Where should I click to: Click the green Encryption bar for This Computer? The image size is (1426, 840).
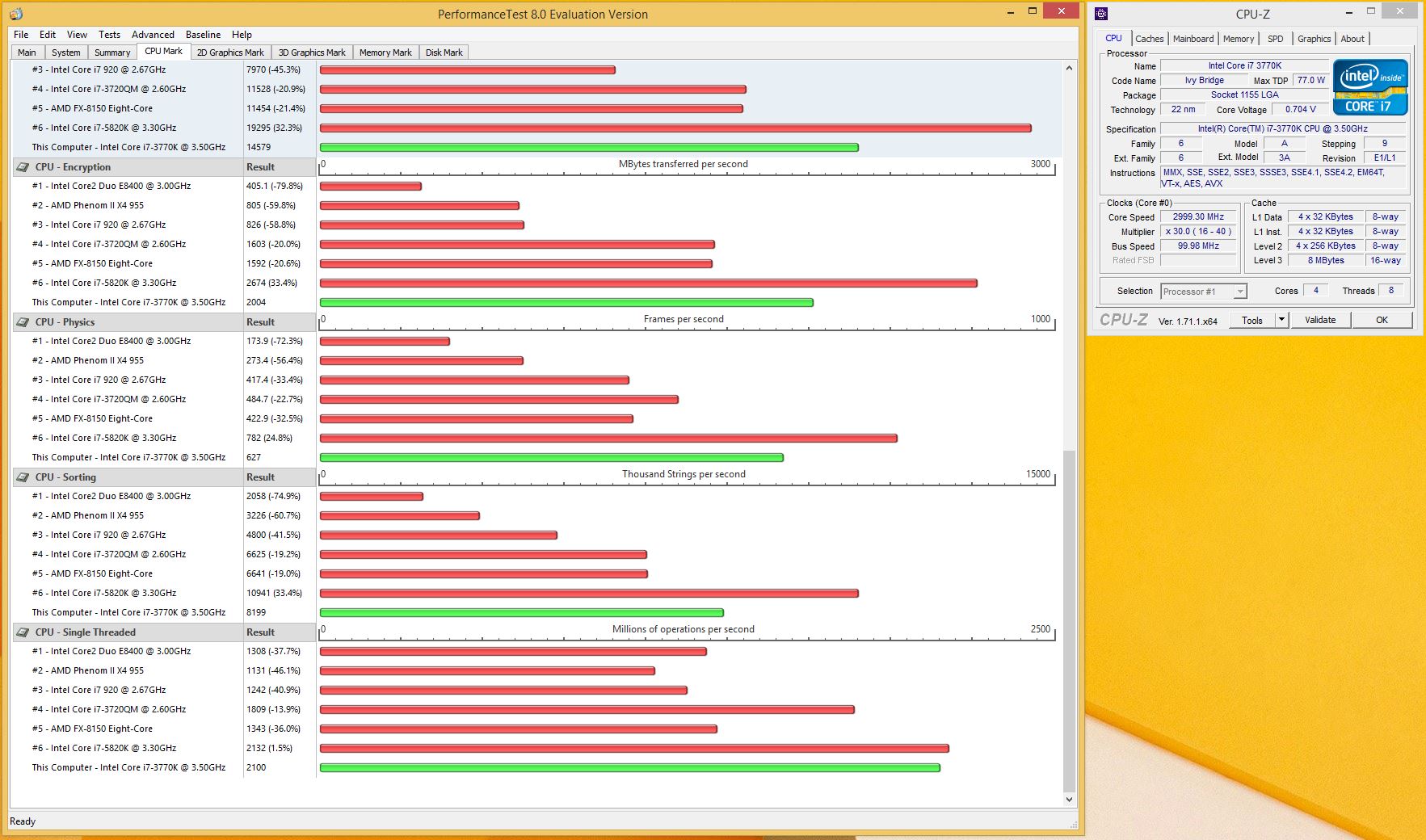566,303
